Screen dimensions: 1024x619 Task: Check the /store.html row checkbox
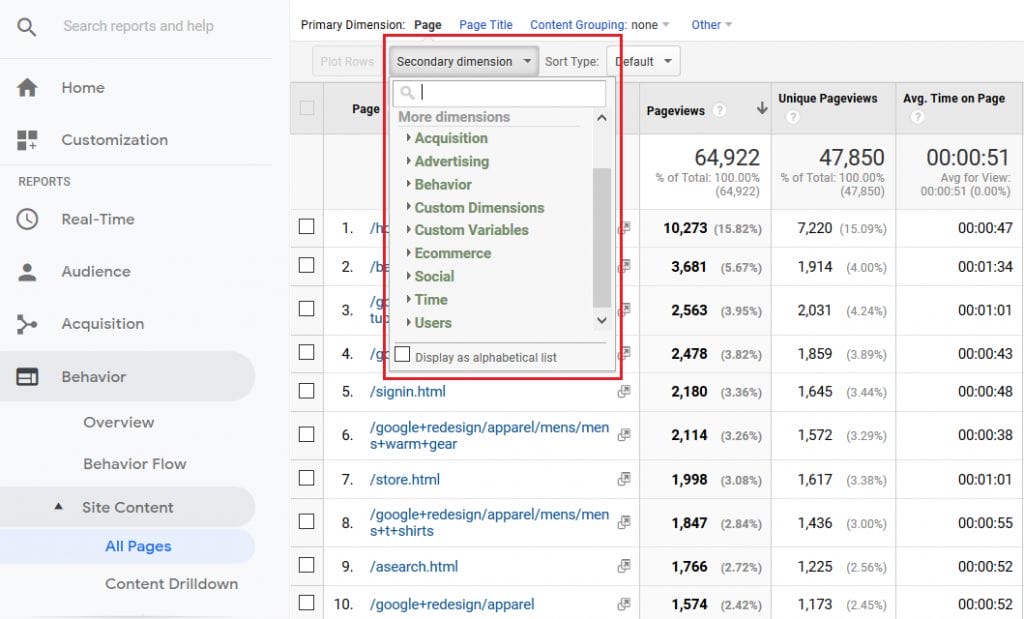tap(306, 478)
